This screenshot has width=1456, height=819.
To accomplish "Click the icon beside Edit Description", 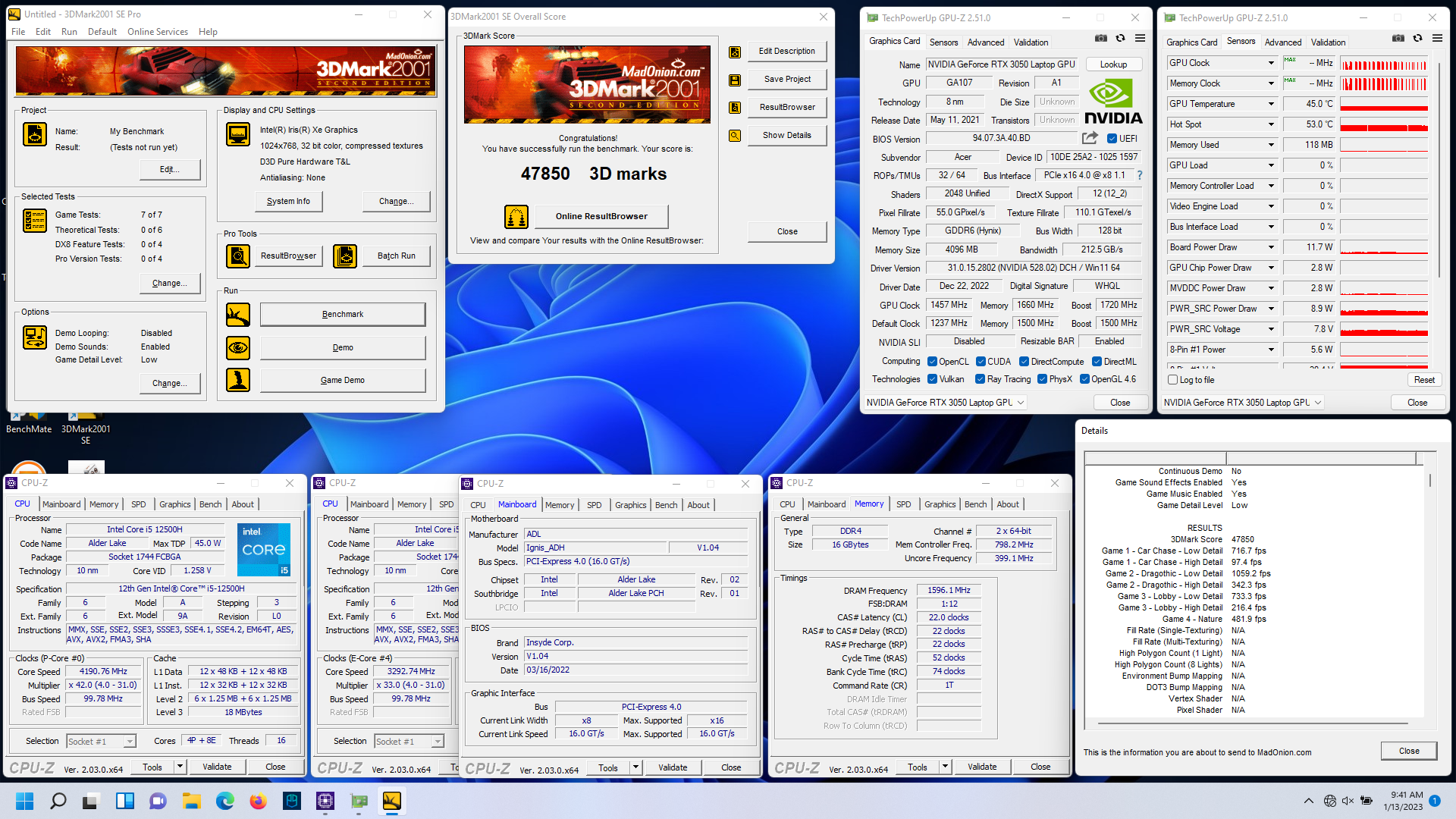I will 735,52.
